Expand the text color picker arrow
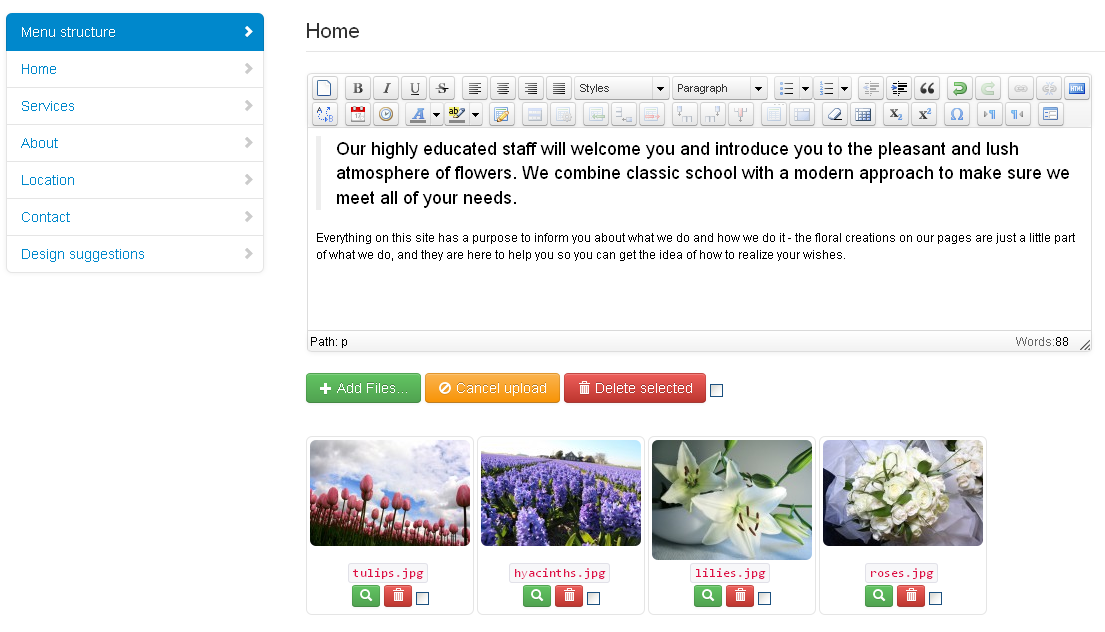 436,114
